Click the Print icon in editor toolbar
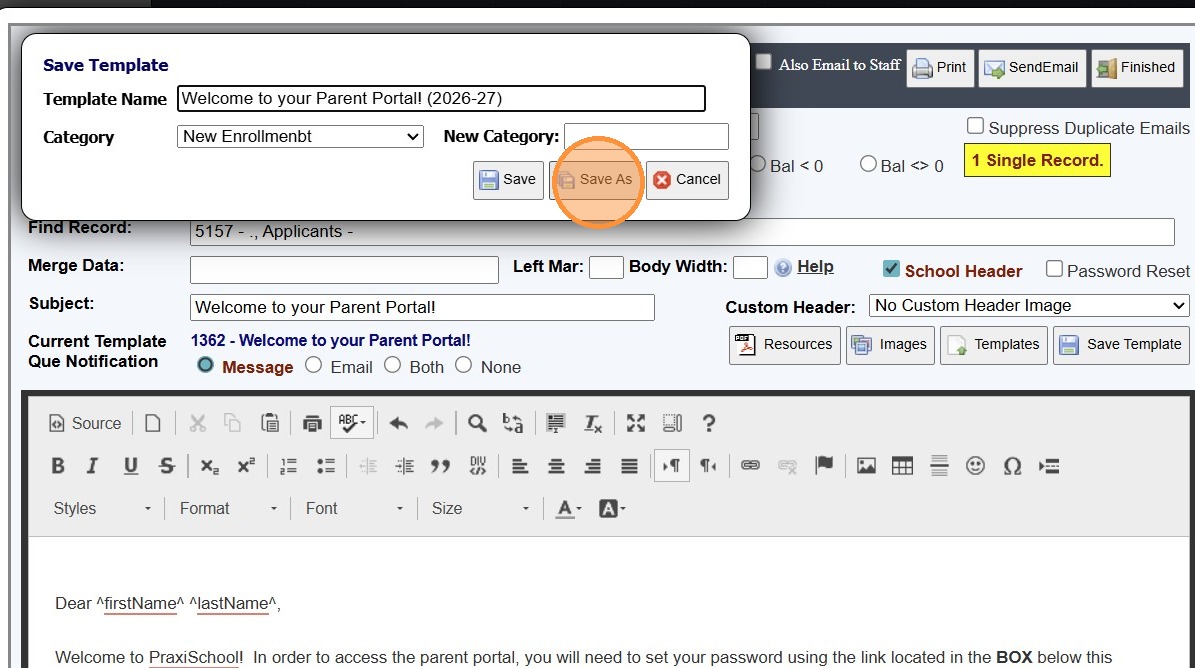This screenshot has height=668, width=1195. [312, 423]
